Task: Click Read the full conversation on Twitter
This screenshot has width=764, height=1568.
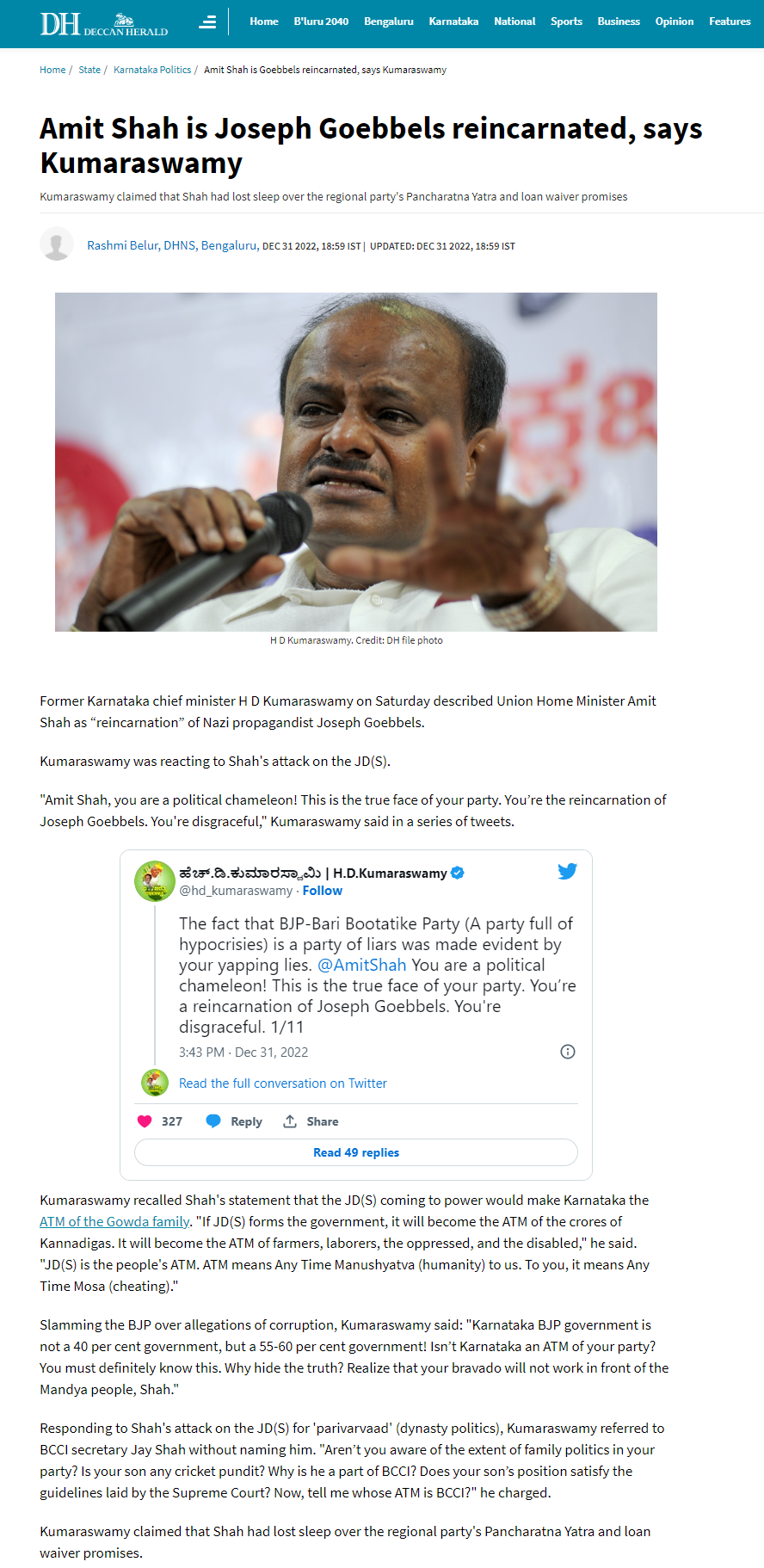Action: (x=283, y=1083)
